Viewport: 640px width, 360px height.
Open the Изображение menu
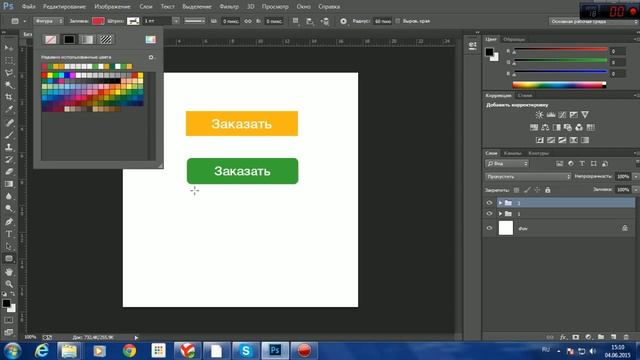point(112,7)
